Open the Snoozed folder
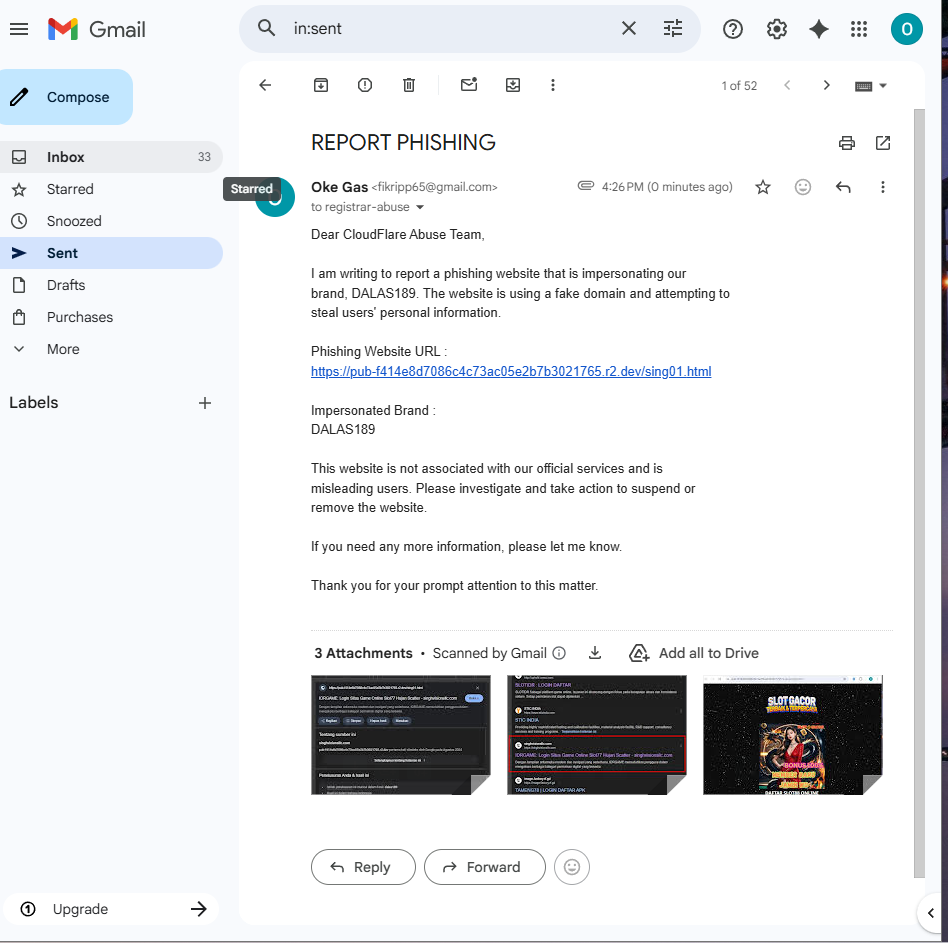The height and width of the screenshot is (943, 948). point(111,221)
